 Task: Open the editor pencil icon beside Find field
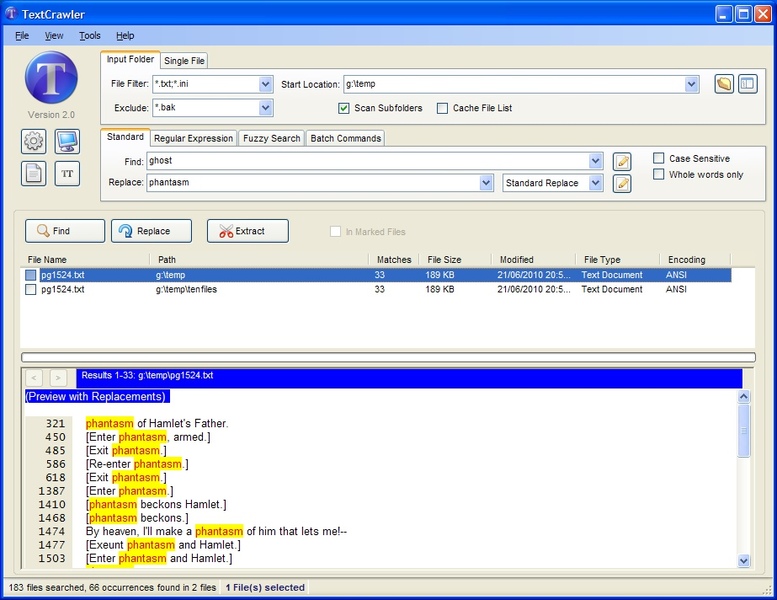622,162
